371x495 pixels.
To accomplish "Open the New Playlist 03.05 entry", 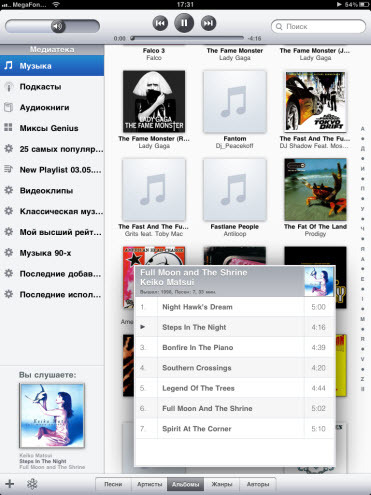I will [x=52, y=170].
